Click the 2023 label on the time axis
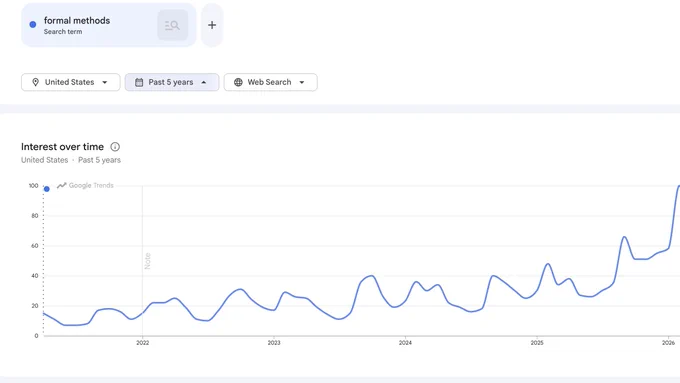The image size is (680, 383). coord(274,343)
